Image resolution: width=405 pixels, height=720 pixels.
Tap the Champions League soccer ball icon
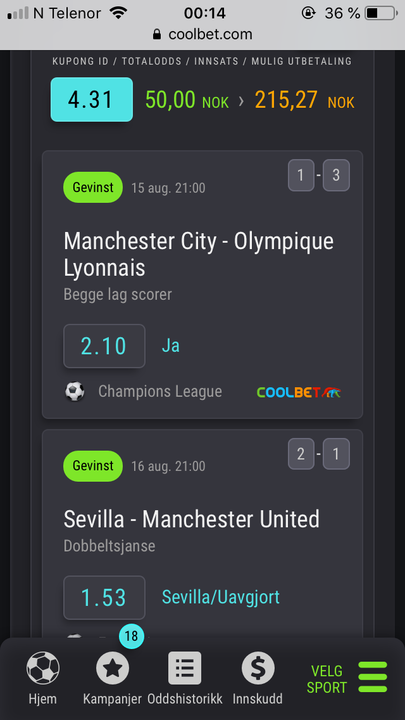74,392
